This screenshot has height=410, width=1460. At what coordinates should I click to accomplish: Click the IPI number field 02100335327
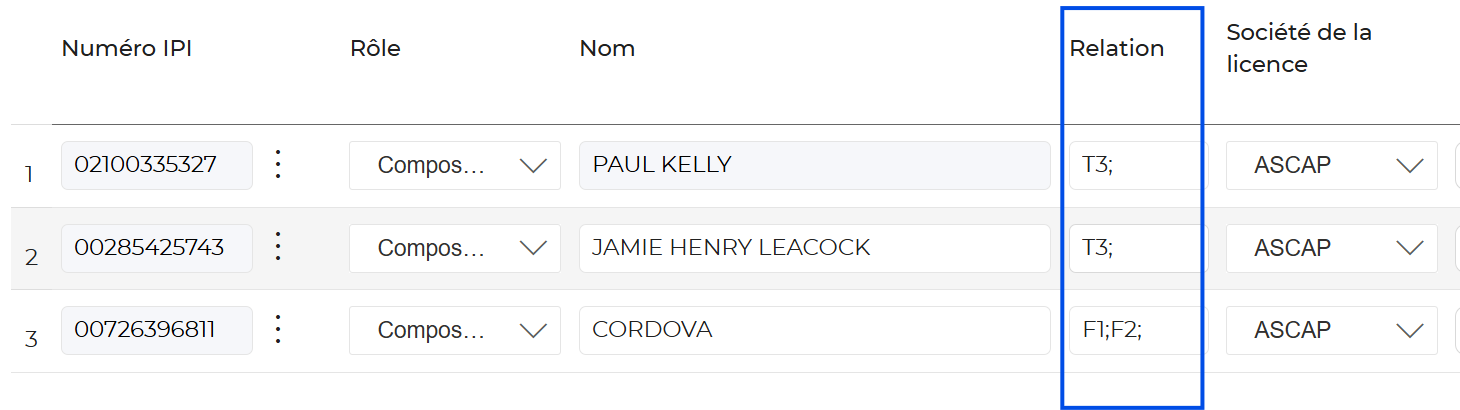156,165
